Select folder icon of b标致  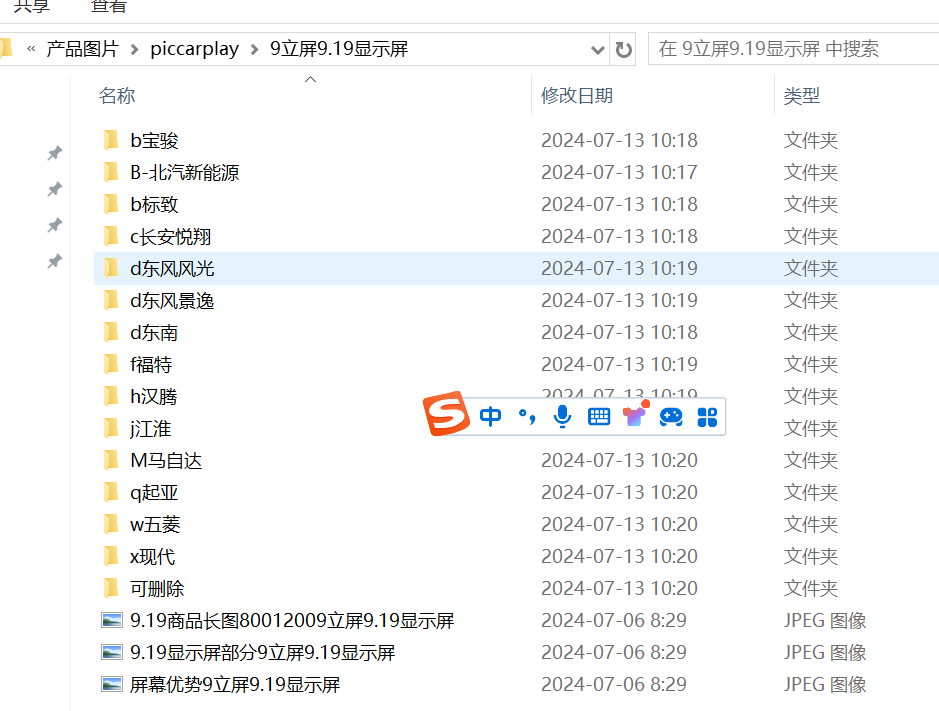[111, 204]
